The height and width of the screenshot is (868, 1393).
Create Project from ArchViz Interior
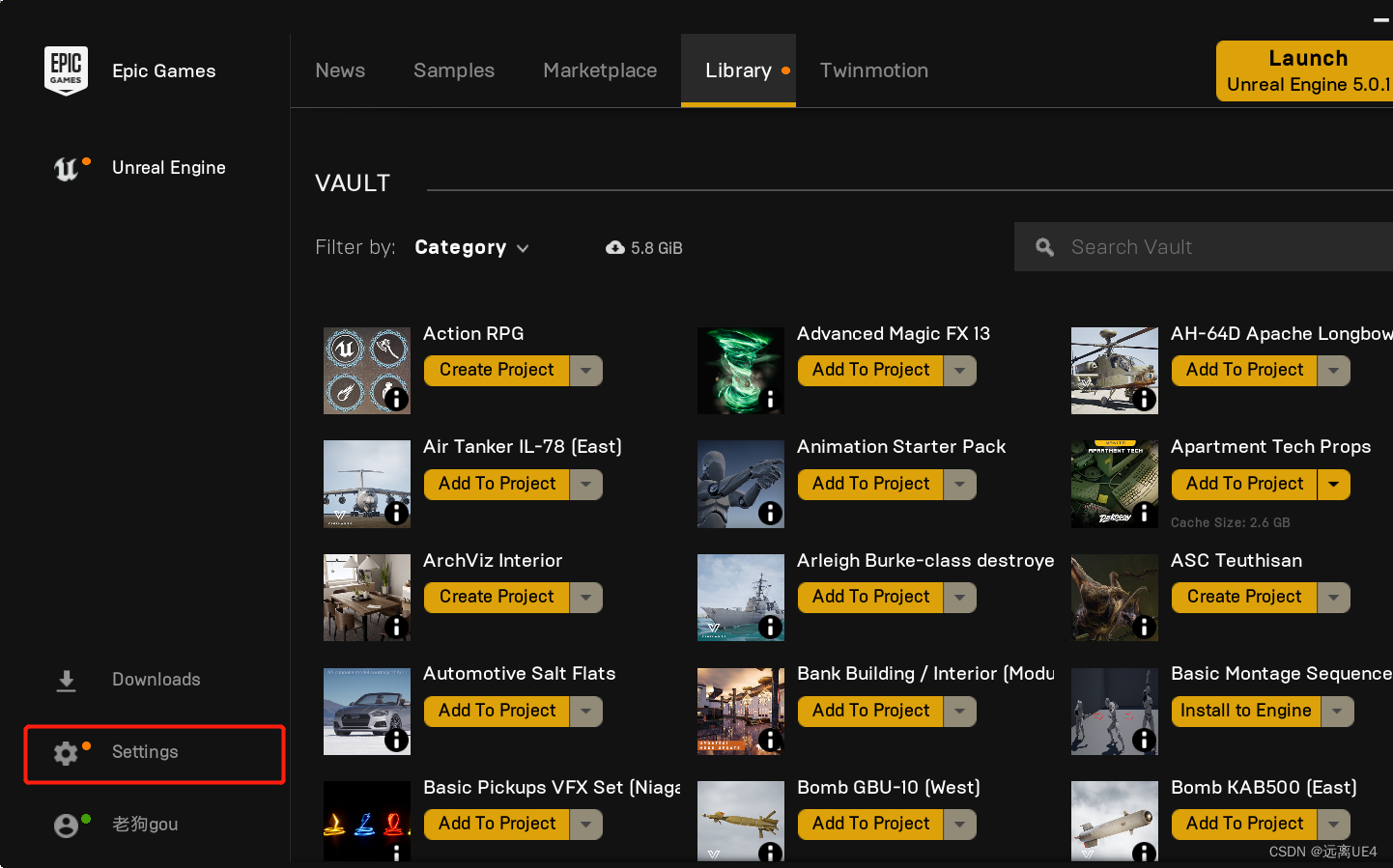[x=497, y=598]
